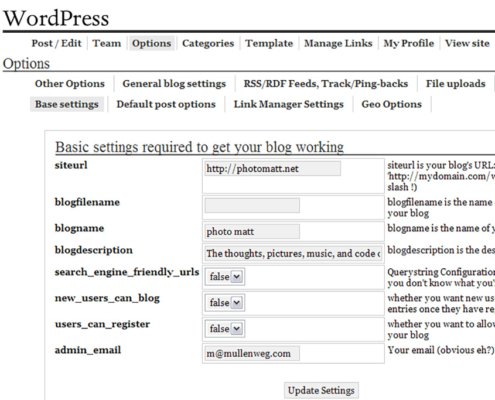The width and height of the screenshot is (495, 400).
Task: Click the admin_email input field
Action: click(x=252, y=353)
